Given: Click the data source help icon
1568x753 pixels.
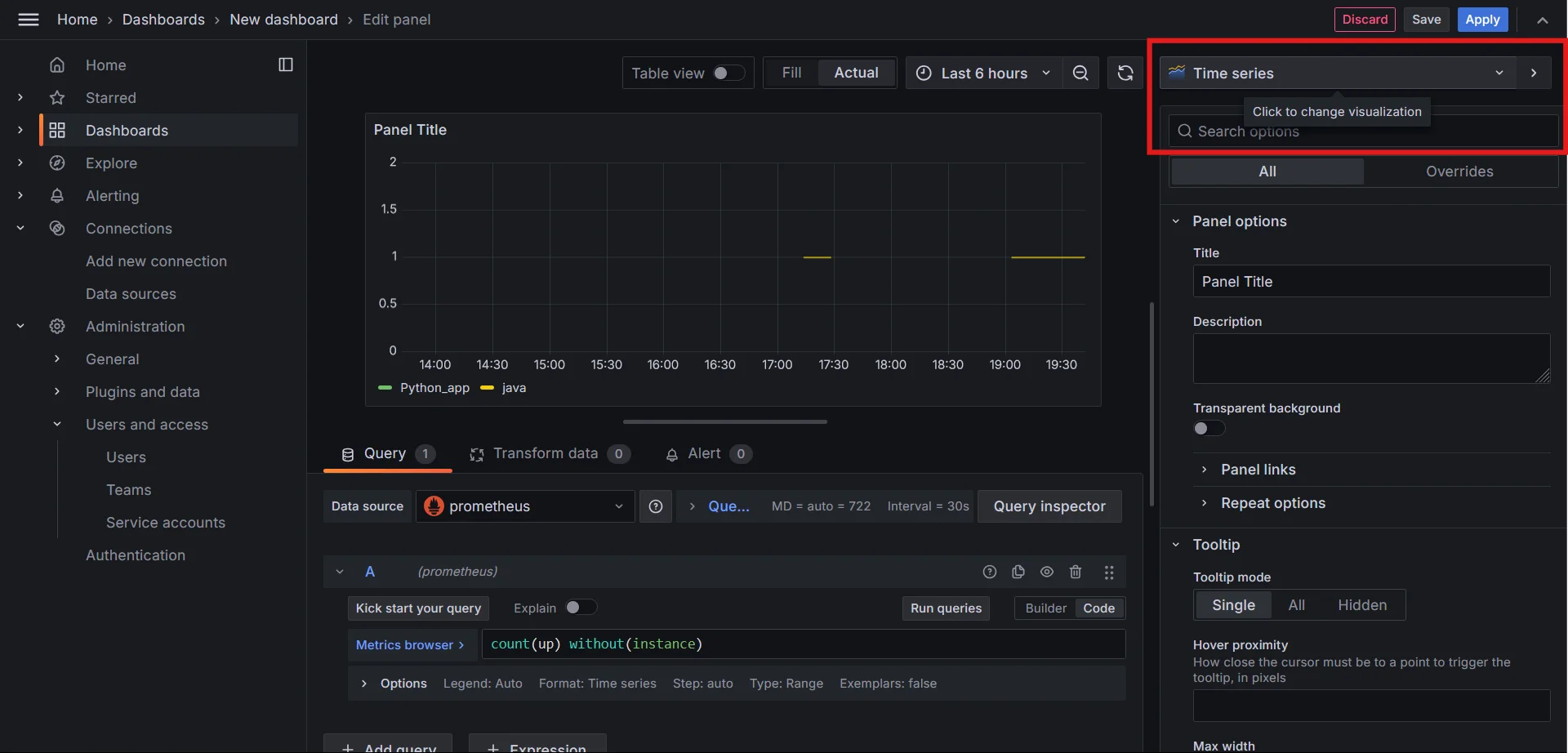Looking at the screenshot, I should (x=656, y=506).
